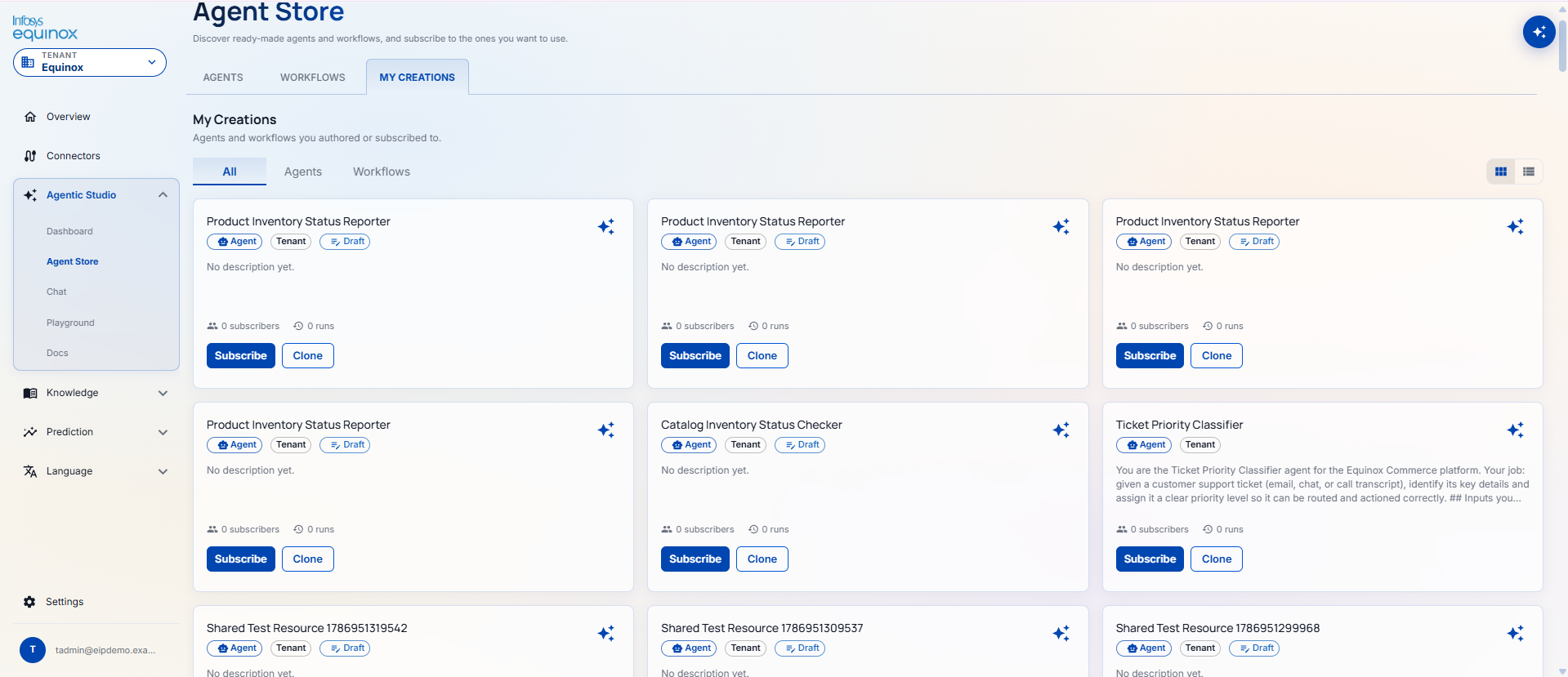This screenshot has height=677, width=1568.
Task: Click the "Shared Test Resource 1786951299968" title
Action: [1217, 628]
